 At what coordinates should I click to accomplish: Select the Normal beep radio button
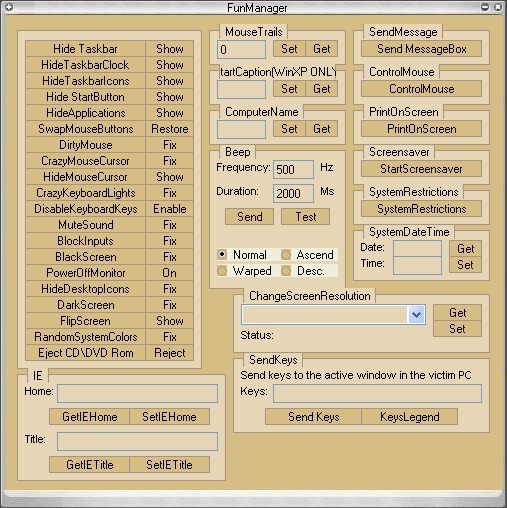click(222, 255)
